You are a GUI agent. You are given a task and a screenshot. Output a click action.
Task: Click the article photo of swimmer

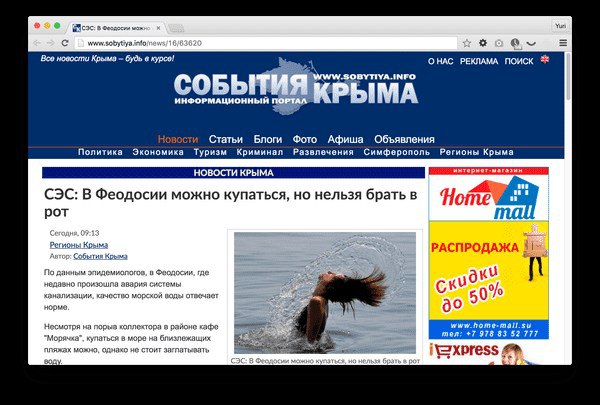coord(325,293)
